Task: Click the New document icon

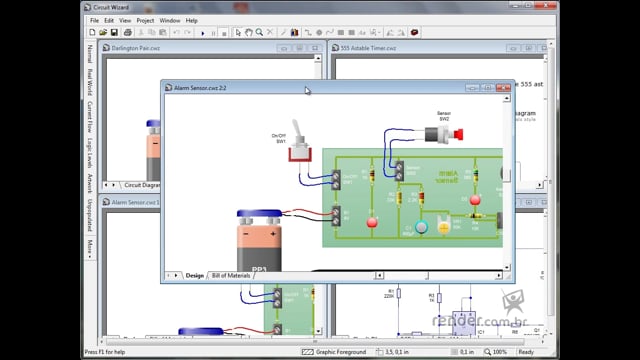Action: coord(92,33)
